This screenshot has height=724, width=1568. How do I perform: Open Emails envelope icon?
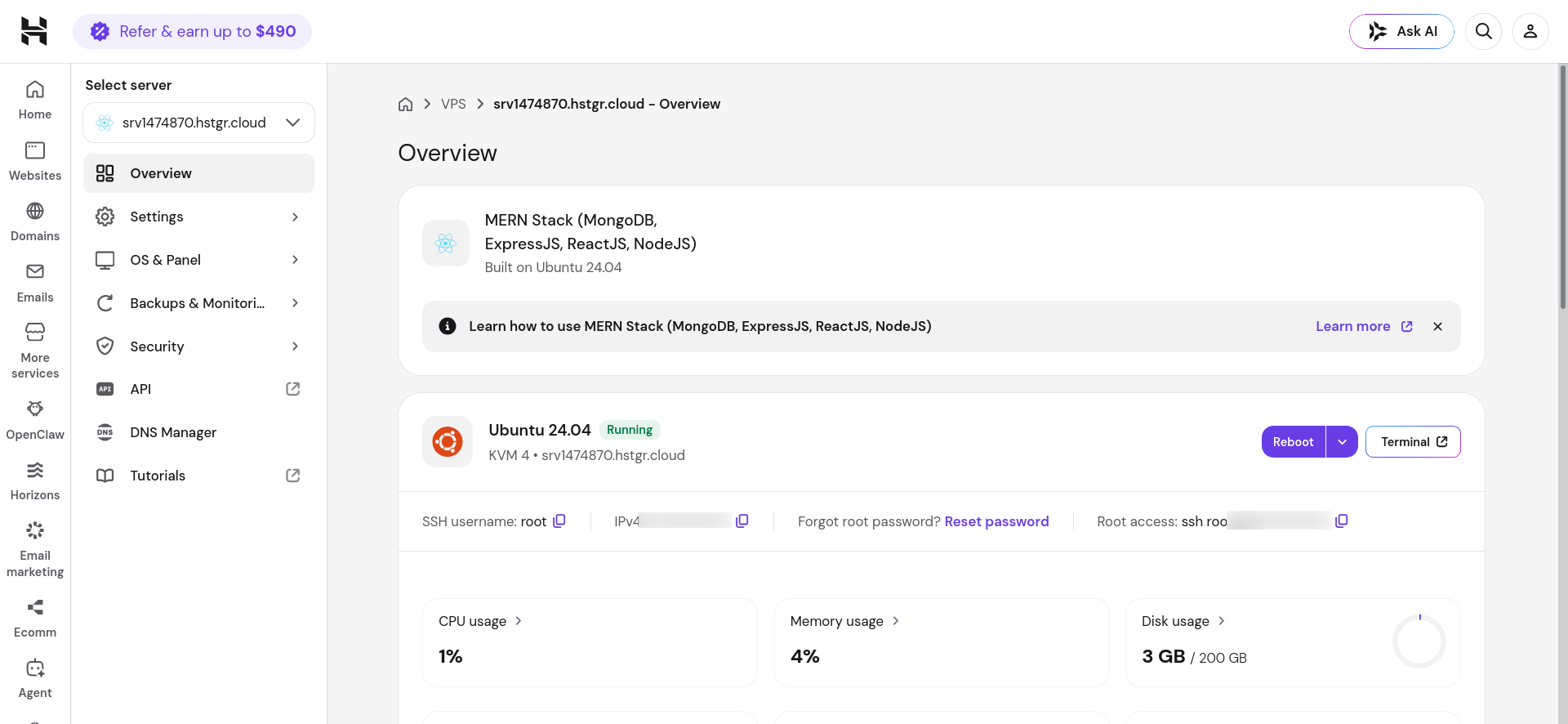(x=35, y=271)
